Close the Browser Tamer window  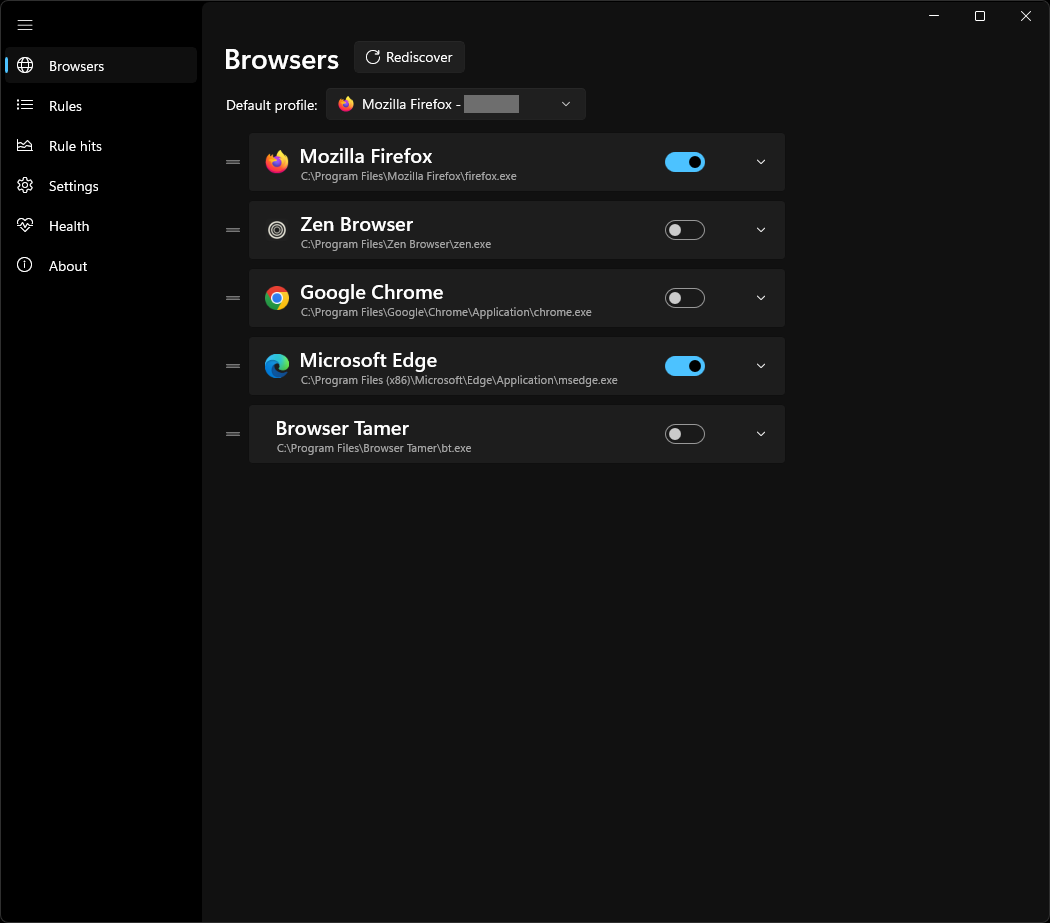[1025, 16]
